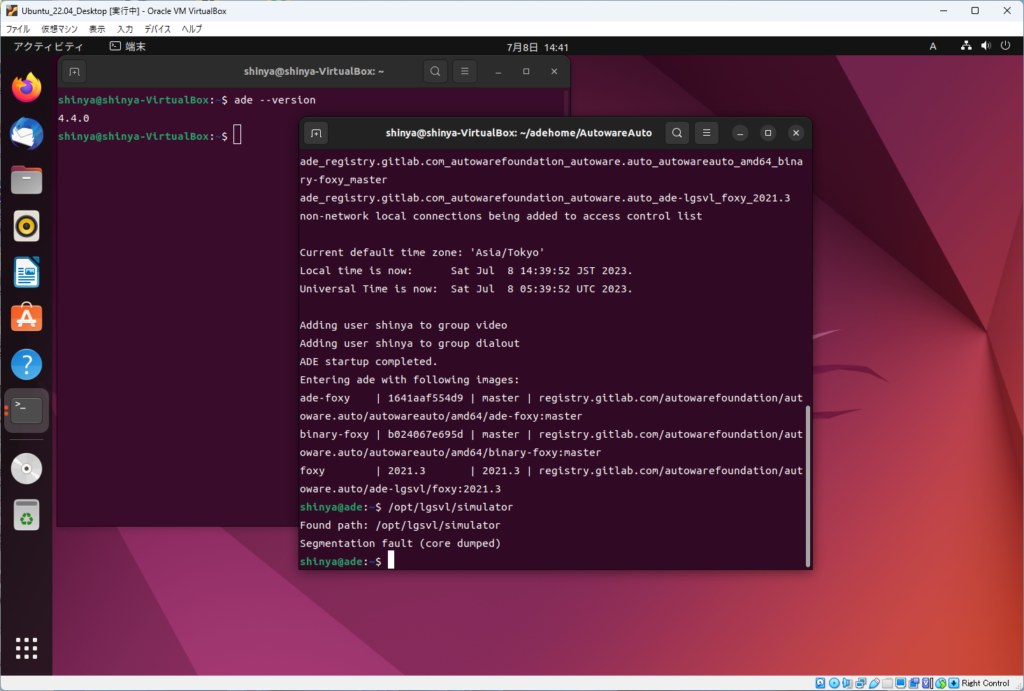
Task: Open search in background terminal window
Action: (435, 72)
